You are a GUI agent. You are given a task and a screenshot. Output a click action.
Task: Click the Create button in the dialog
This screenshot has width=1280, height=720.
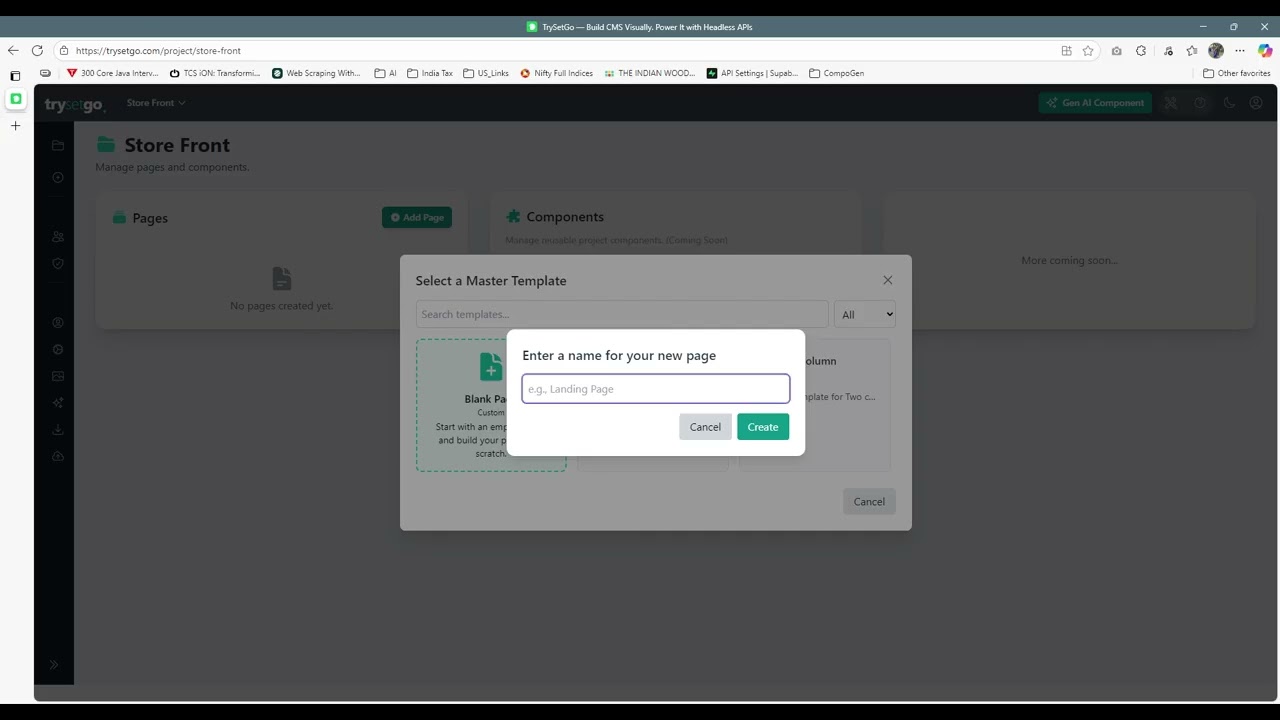point(763,427)
